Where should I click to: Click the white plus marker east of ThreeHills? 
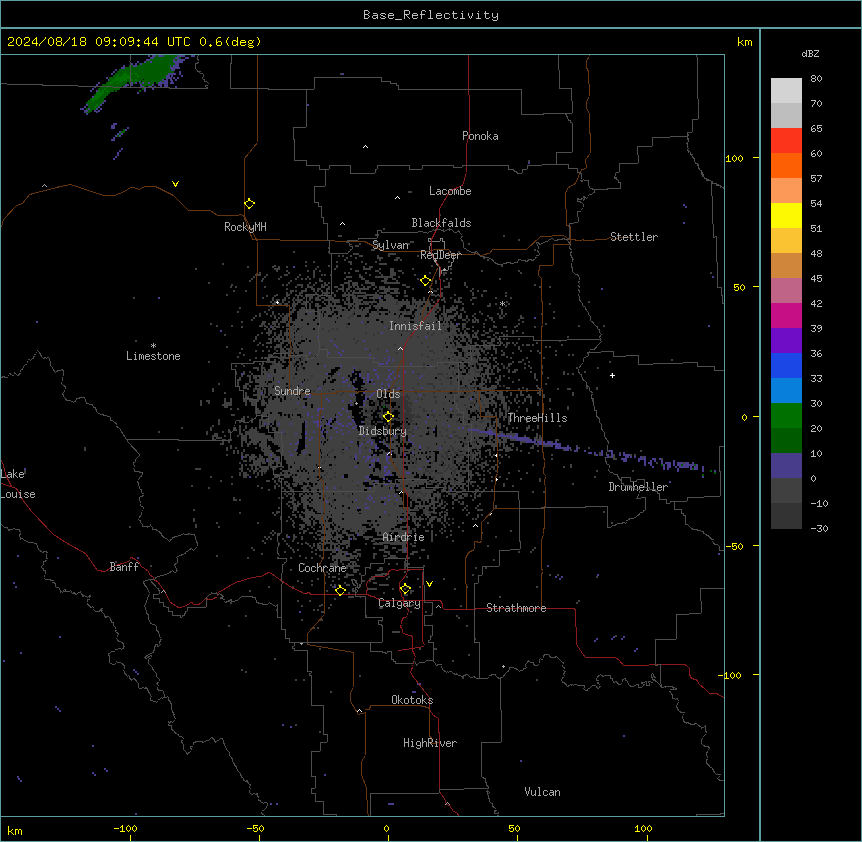(x=612, y=375)
